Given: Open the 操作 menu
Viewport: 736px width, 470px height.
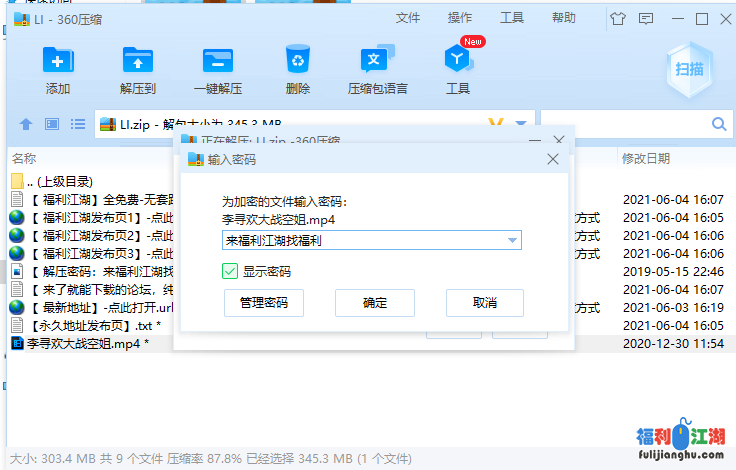Looking at the screenshot, I should click(460, 18).
